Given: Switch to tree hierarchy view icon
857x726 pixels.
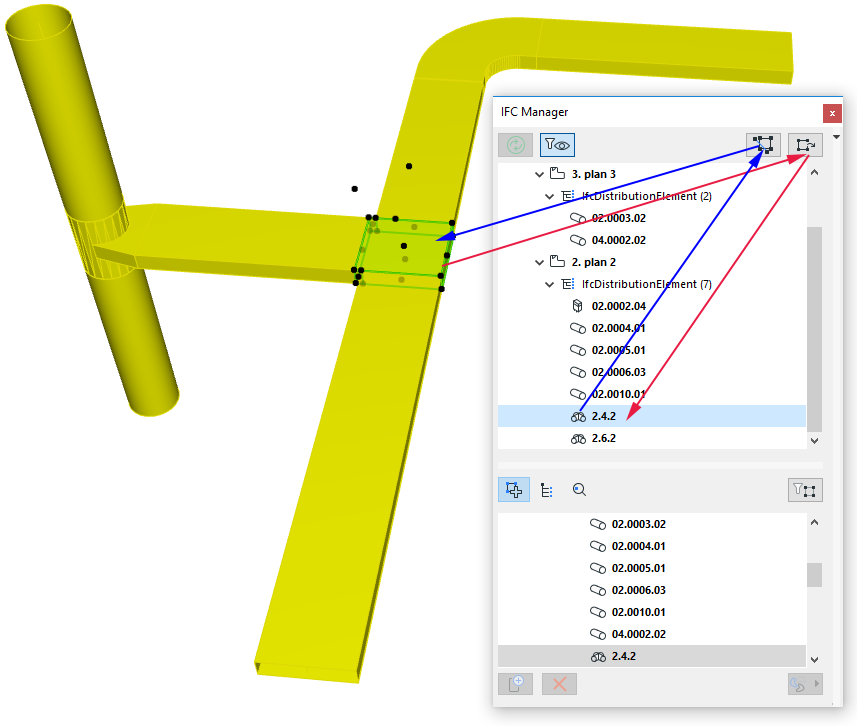Looking at the screenshot, I should click(x=547, y=490).
